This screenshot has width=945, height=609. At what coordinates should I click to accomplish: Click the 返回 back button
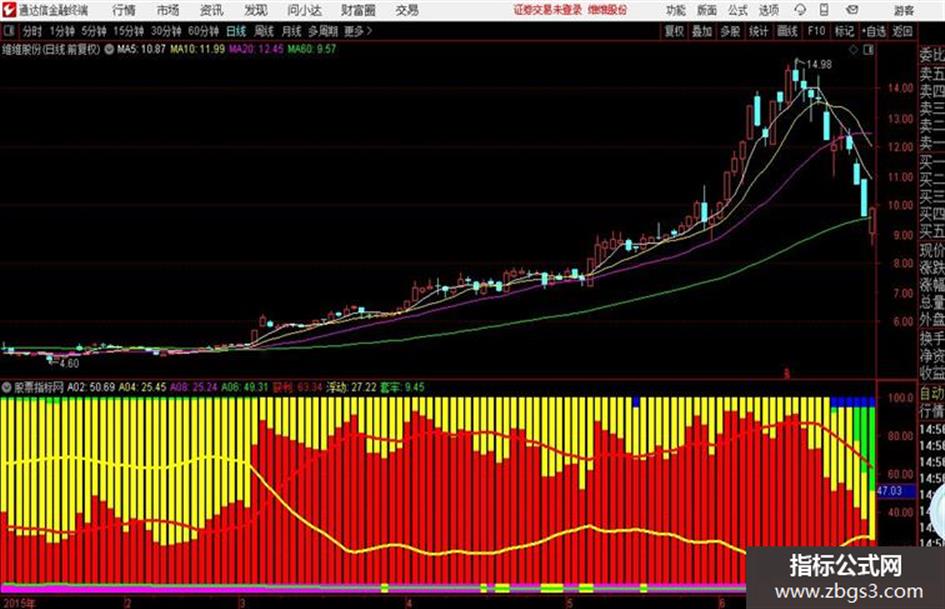[902, 31]
